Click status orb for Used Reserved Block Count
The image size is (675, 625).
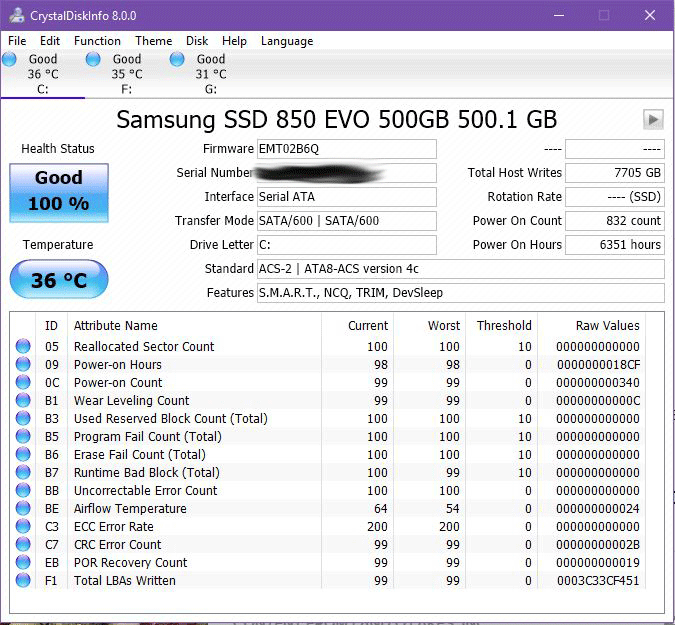click(23, 418)
